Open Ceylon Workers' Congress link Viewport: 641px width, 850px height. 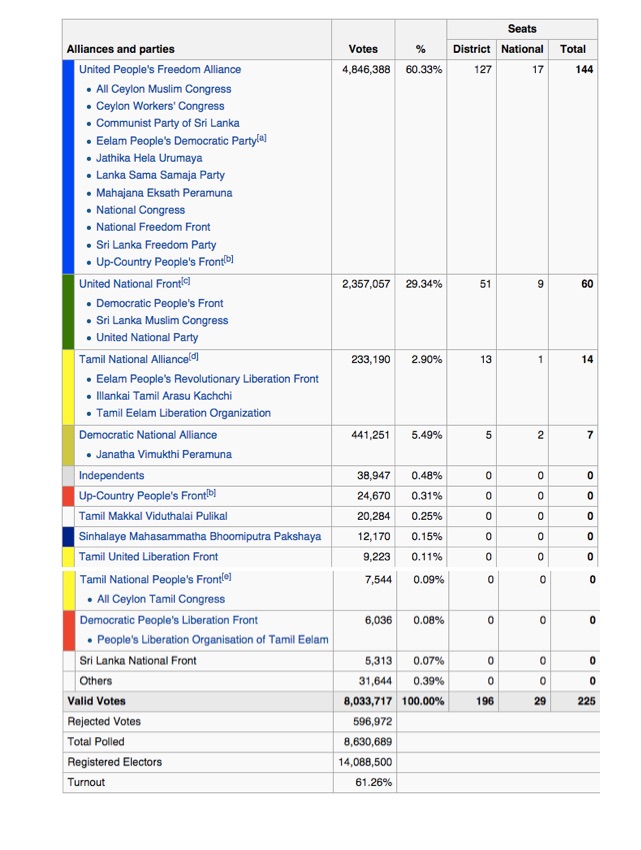pyautogui.click(x=160, y=106)
